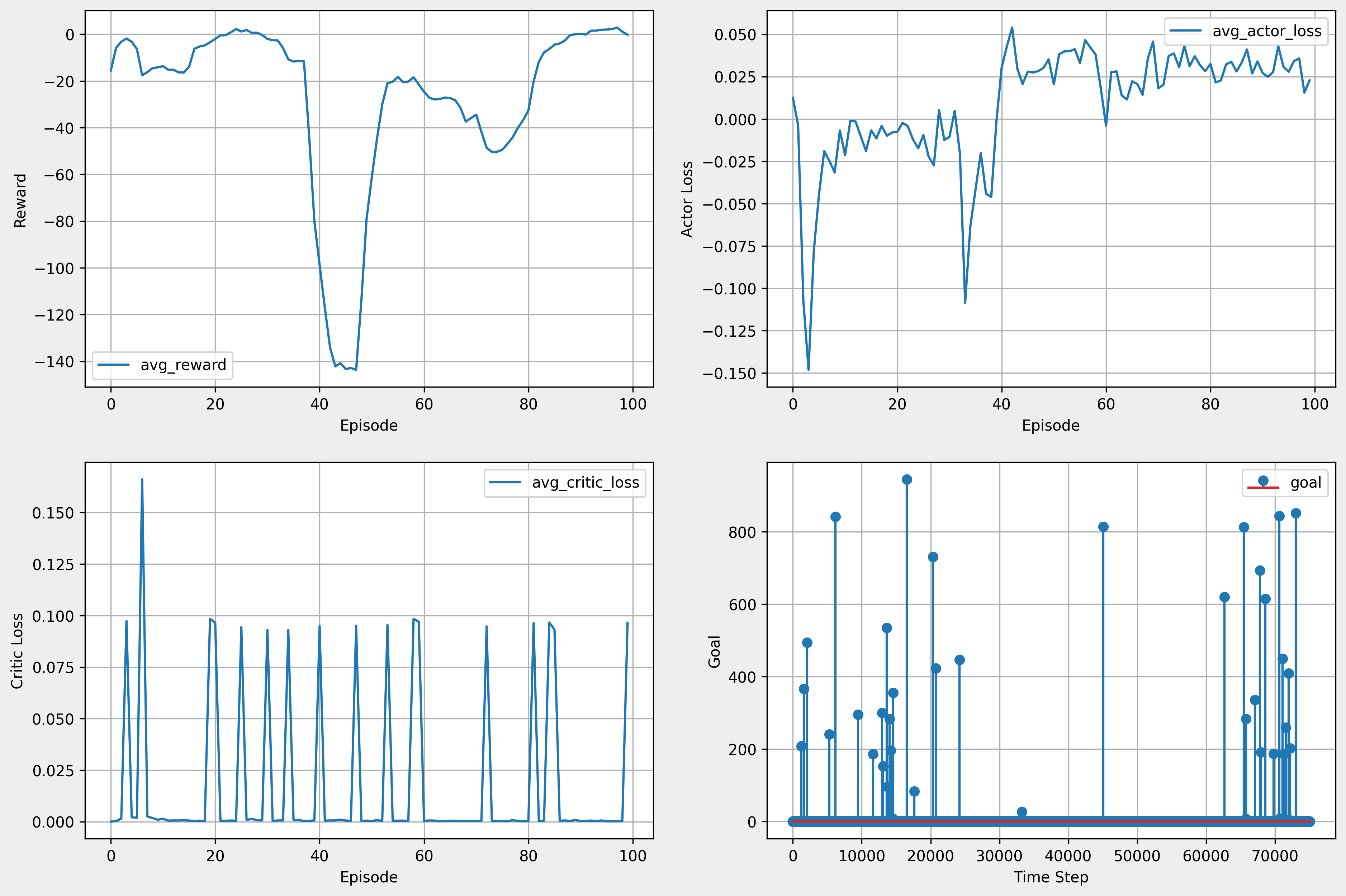Click the −0.075 tick on actor loss axis
Viewport: 1346px width, 896px height.
point(729,247)
